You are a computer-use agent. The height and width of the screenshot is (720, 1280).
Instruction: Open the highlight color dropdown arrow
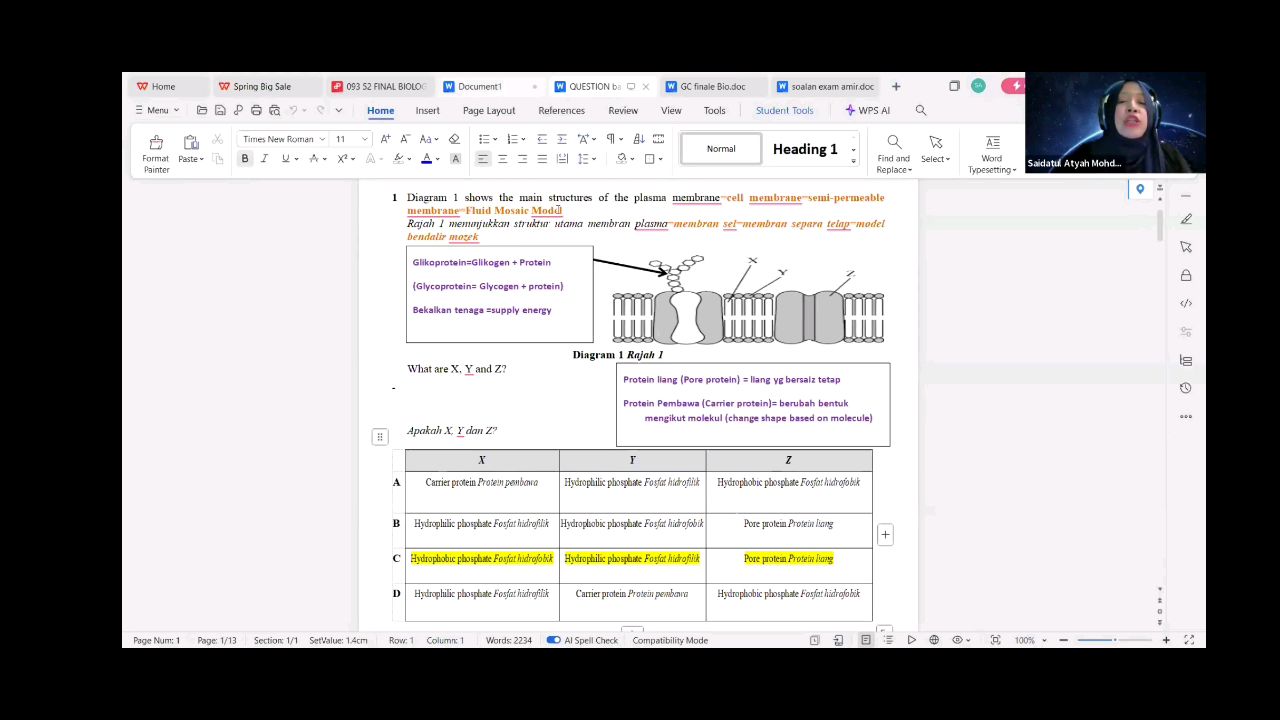(410, 159)
